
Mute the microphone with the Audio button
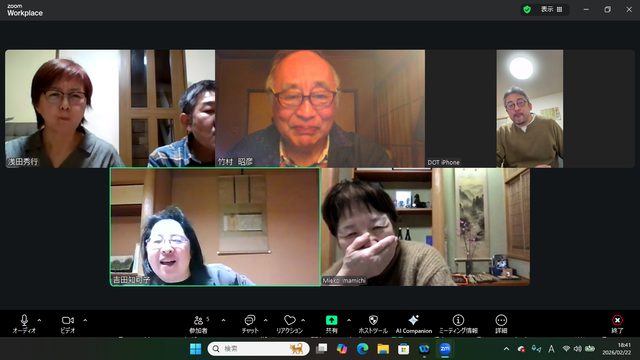(24, 324)
